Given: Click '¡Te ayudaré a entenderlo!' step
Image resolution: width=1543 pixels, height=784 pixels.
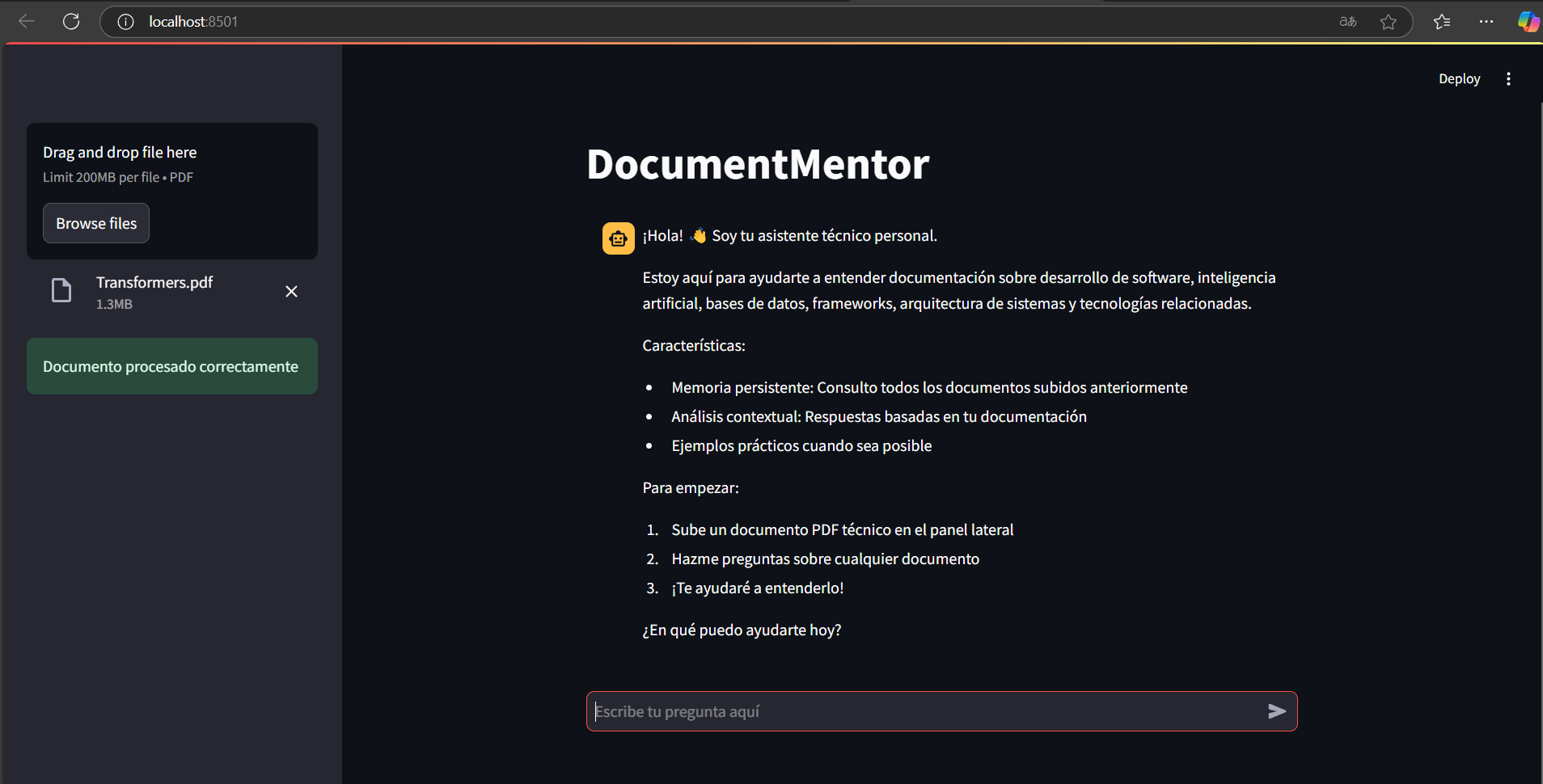Looking at the screenshot, I should pyautogui.click(x=757, y=588).
